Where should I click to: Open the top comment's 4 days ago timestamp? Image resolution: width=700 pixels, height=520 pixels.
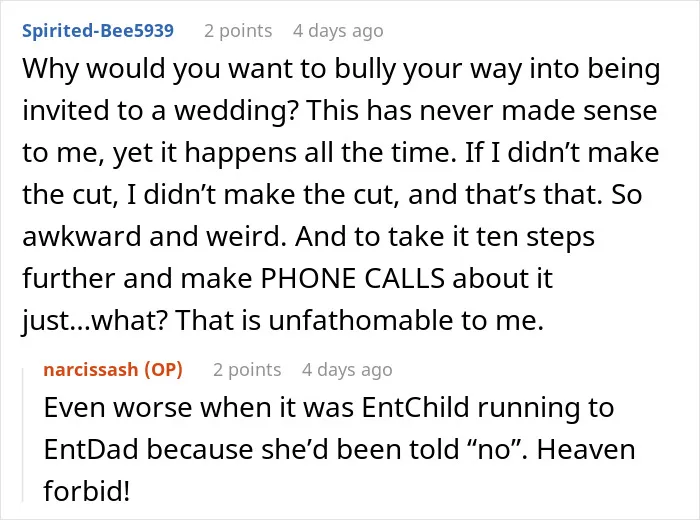click(338, 31)
